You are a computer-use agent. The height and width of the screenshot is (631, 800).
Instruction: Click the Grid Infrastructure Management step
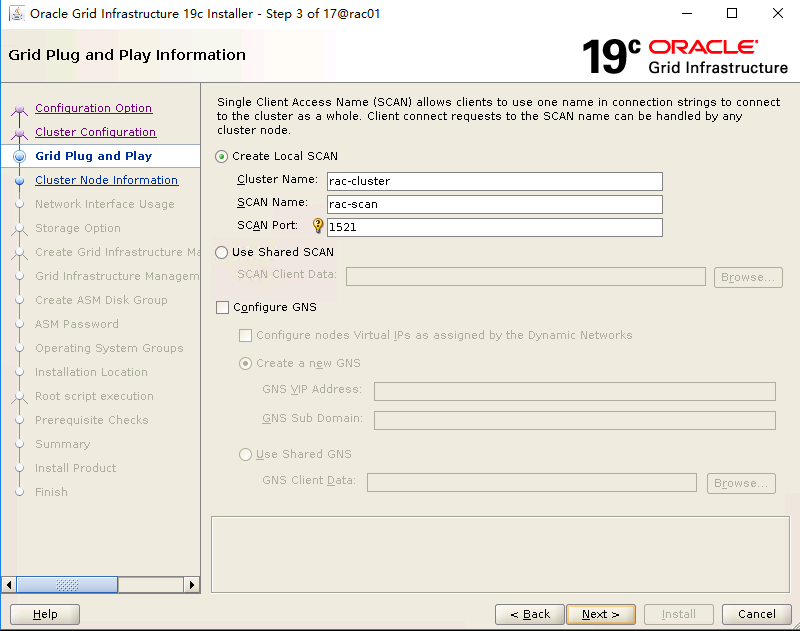point(117,276)
